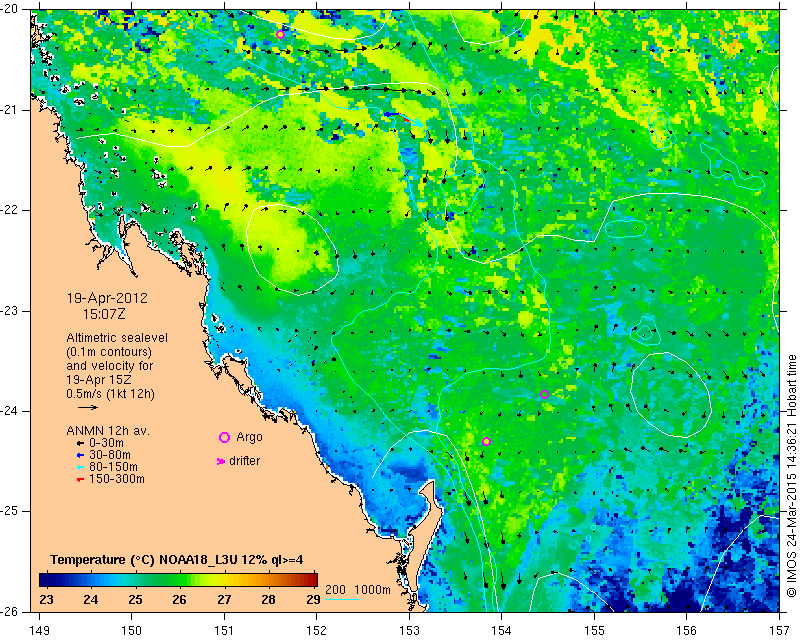Click the time label '15:07Z'
This screenshot has height=640, width=800.
(x=104, y=314)
